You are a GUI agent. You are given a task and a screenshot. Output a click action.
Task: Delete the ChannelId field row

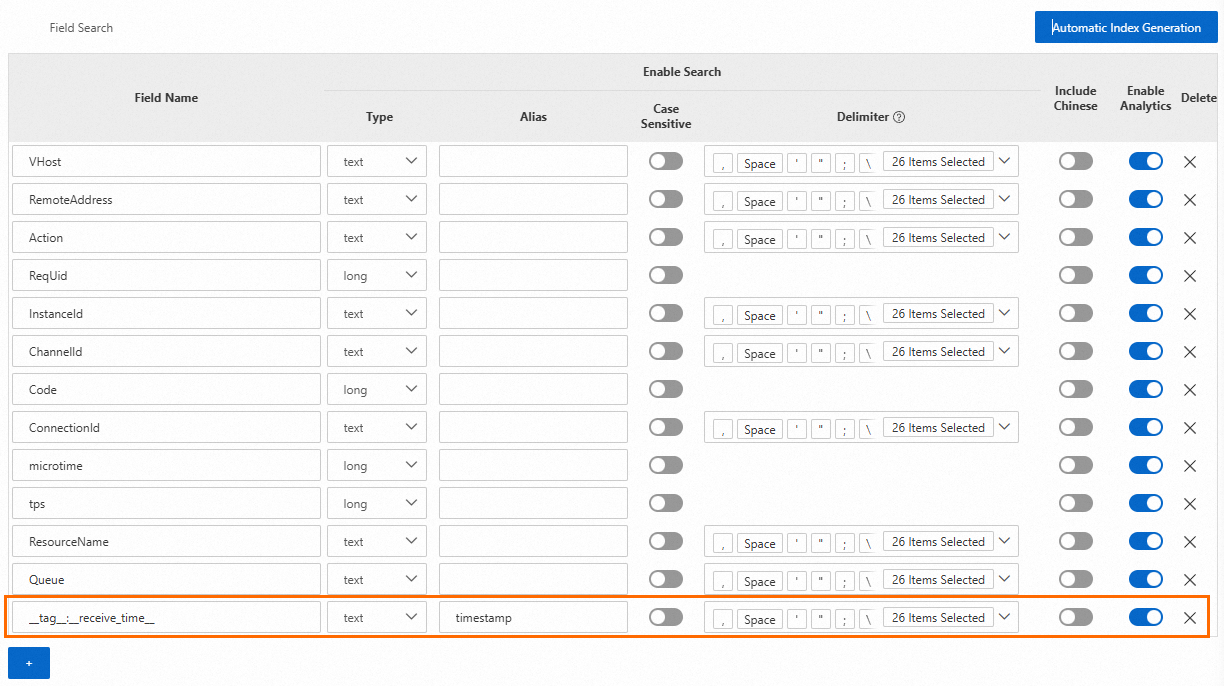point(1190,352)
